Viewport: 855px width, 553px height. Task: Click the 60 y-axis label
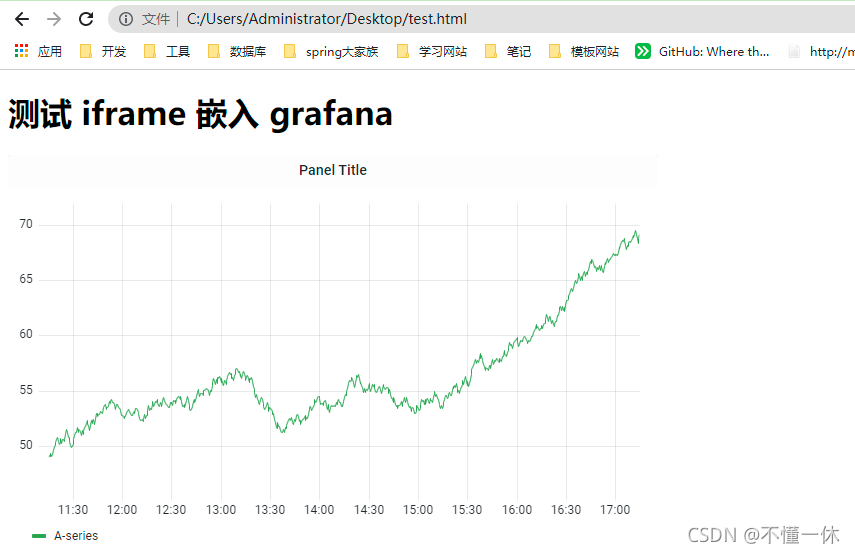click(26, 334)
